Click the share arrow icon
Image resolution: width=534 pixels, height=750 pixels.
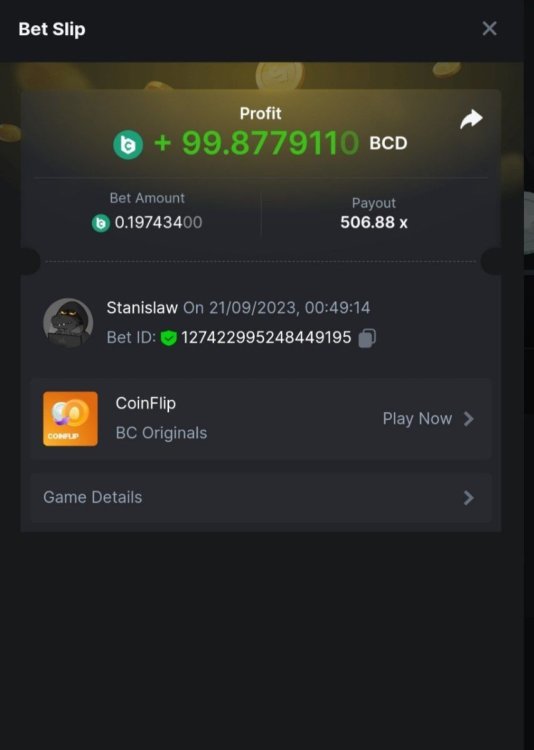[471, 120]
